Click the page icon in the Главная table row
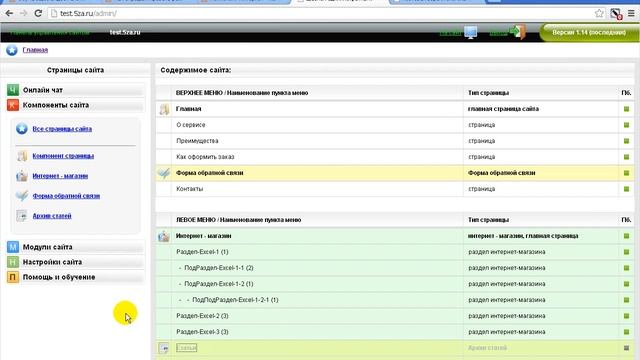Viewport: 640px width, 360px height. (x=164, y=109)
